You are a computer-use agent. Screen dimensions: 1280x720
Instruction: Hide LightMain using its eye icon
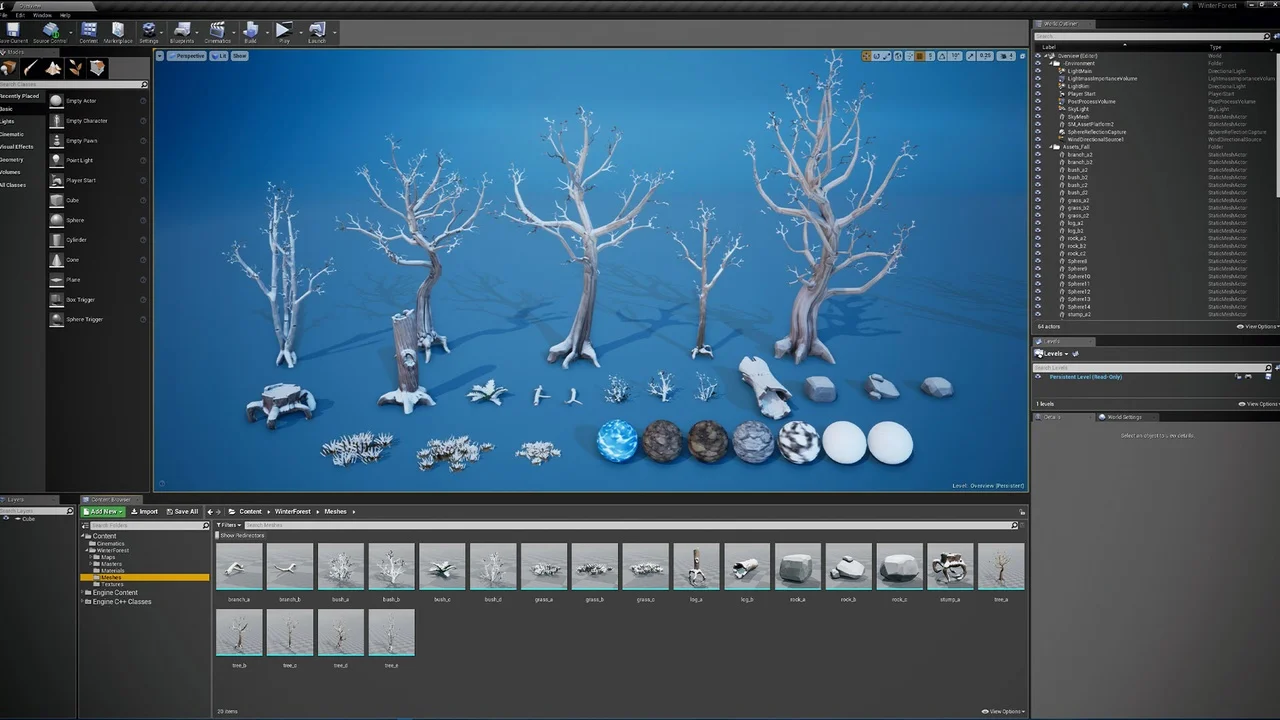point(1038,71)
